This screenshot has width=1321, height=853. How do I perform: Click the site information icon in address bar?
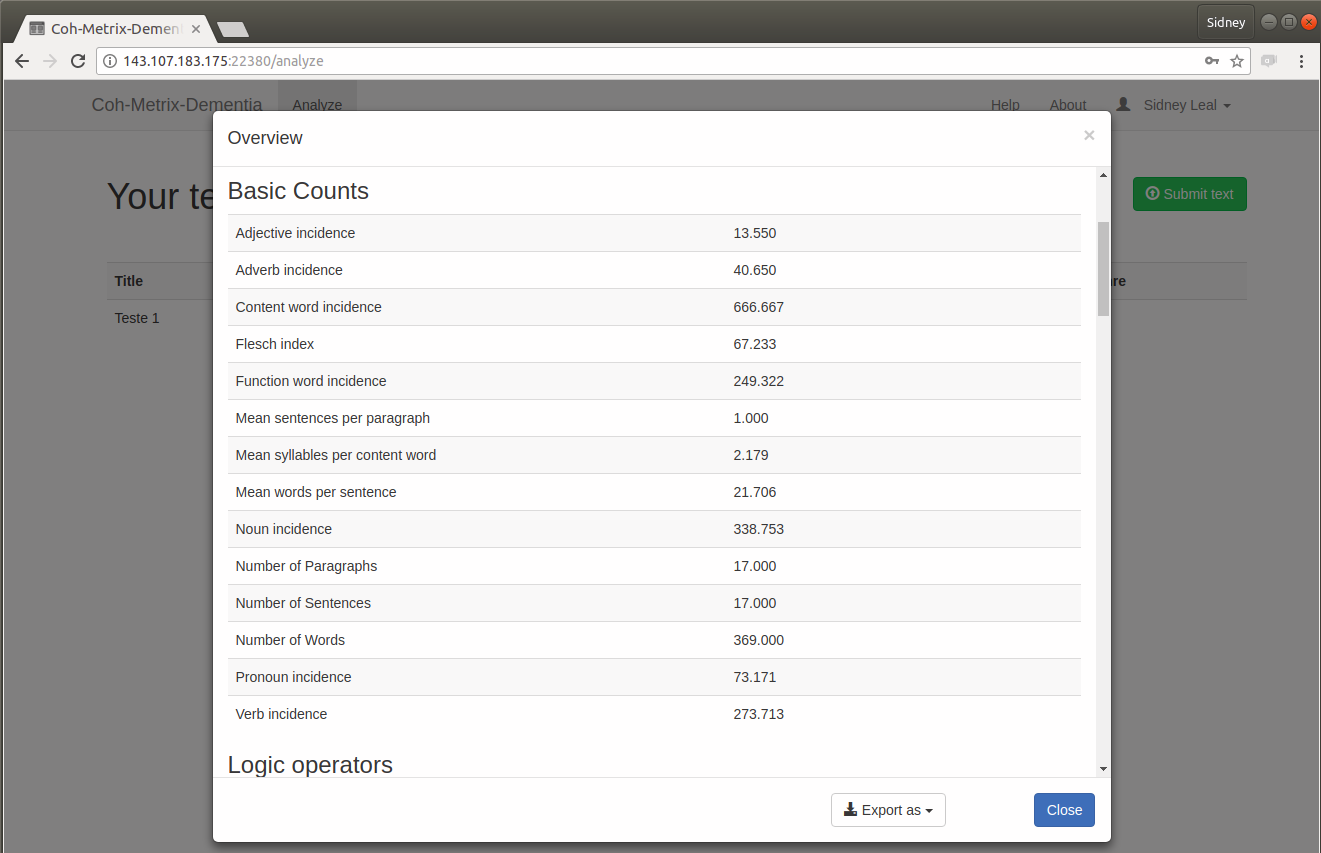pyautogui.click(x=110, y=61)
